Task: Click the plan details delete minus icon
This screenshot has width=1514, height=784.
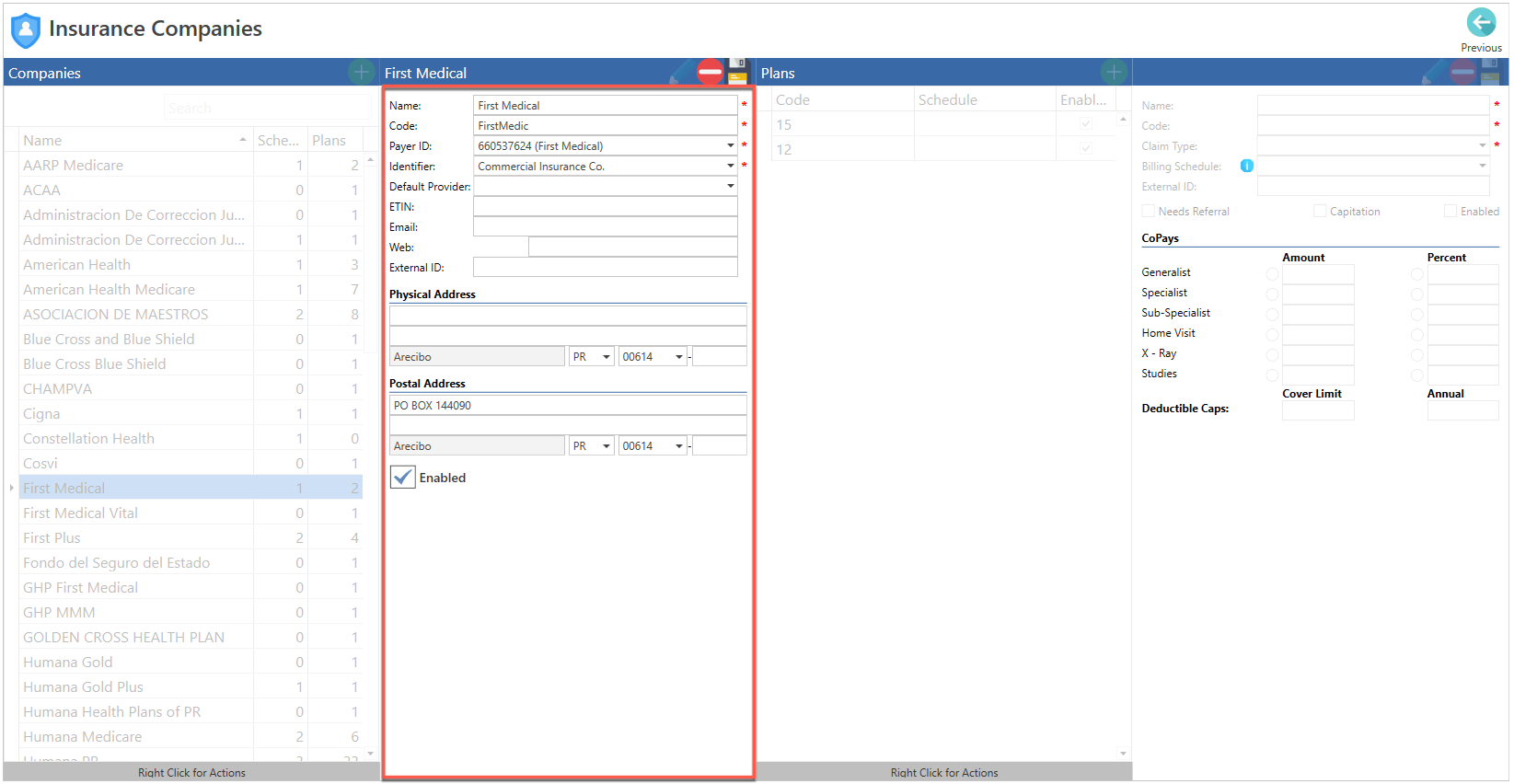Action: click(x=1462, y=72)
